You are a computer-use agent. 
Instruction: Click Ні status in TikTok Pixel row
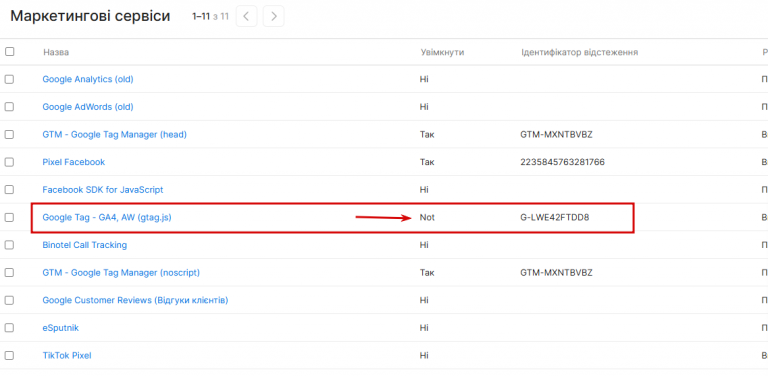pyautogui.click(x=424, y=355)
